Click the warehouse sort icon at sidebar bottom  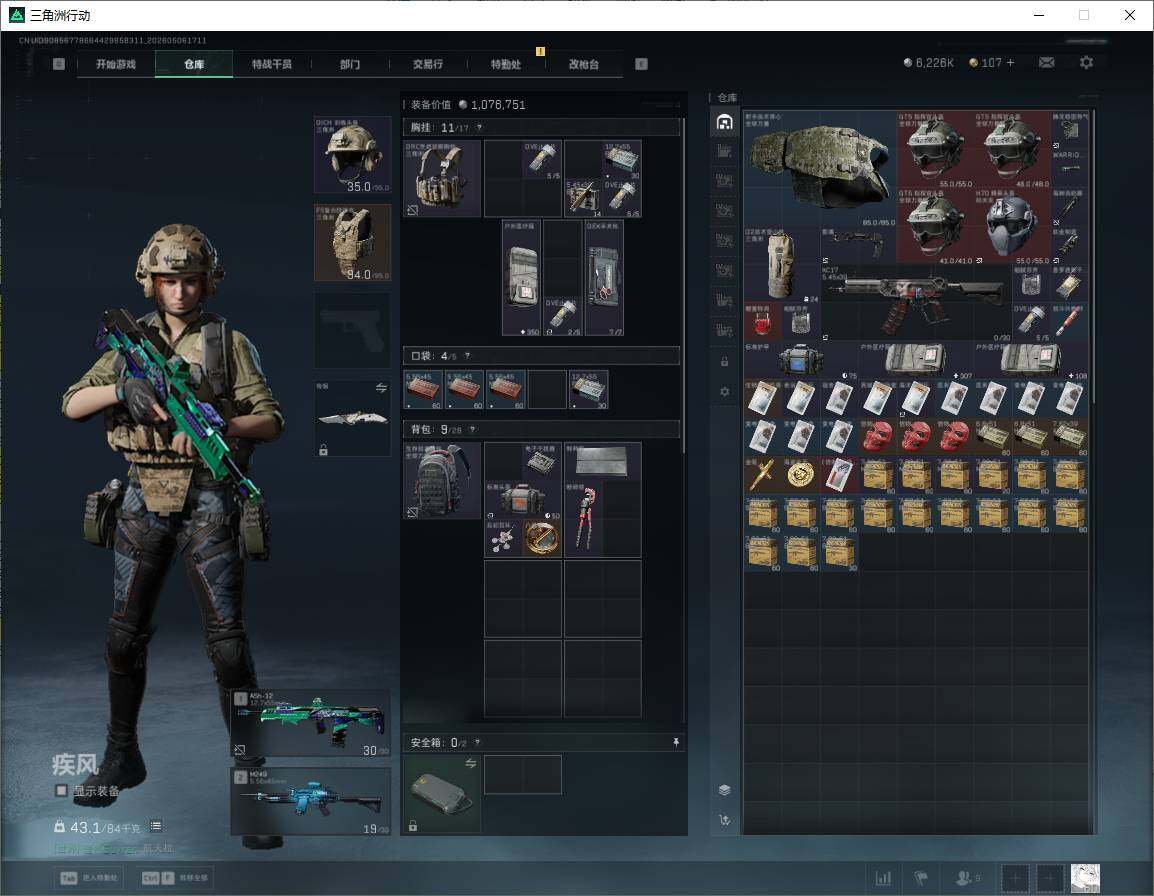click(724, 819)
